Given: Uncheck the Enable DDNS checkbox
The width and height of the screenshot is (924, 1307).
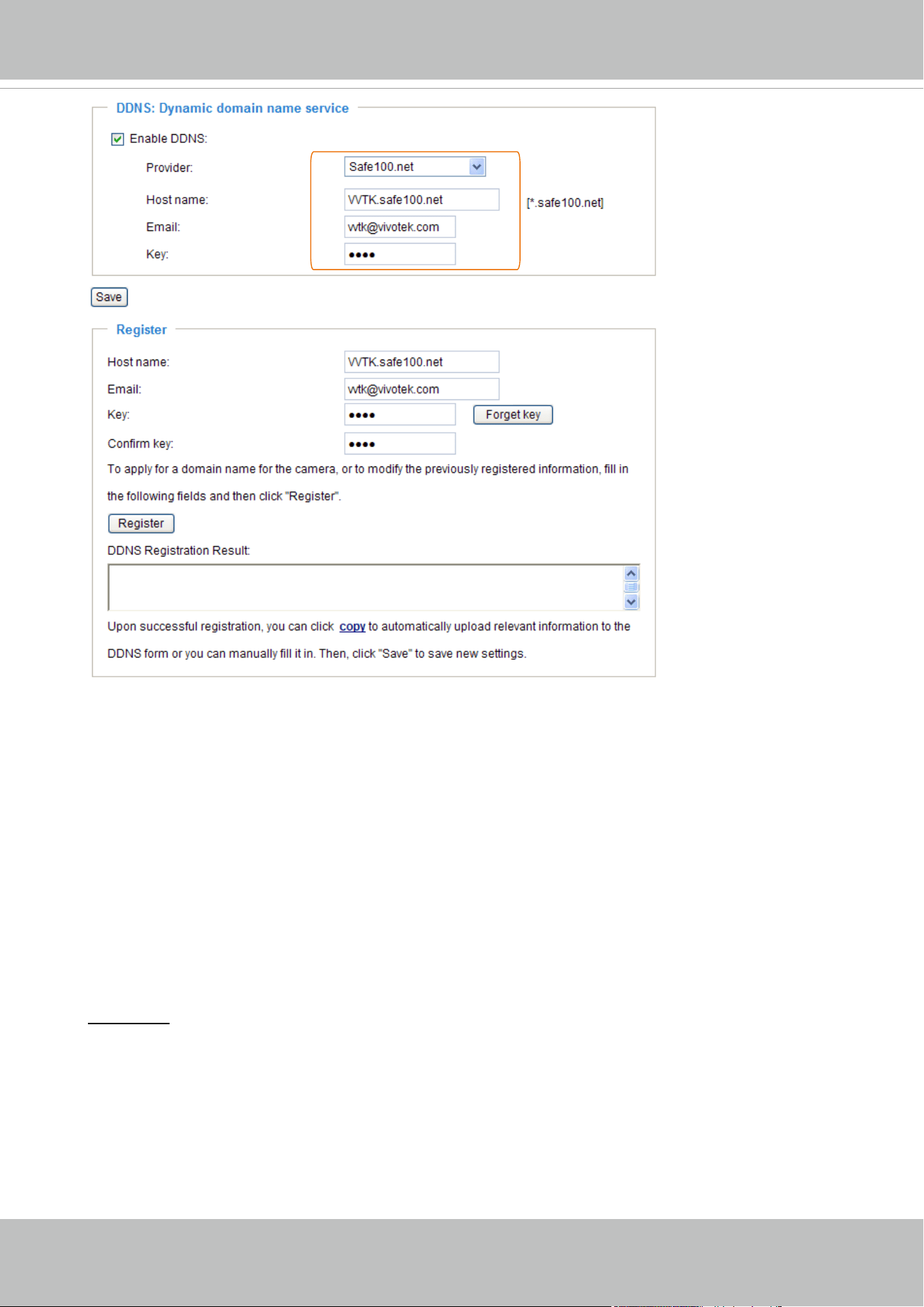Looking at the screenshot, I should pos(117,139).
